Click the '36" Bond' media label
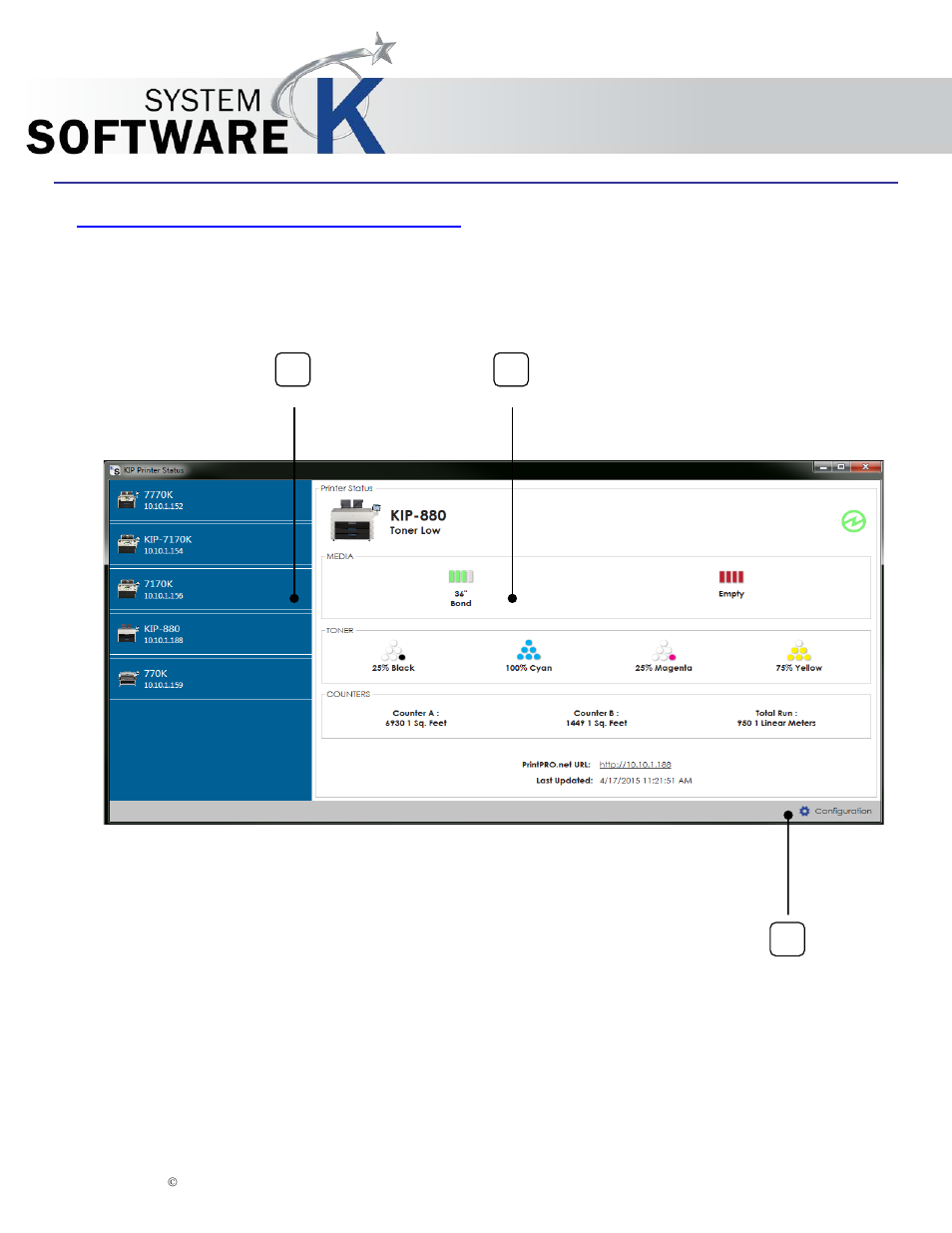Viewport: 952px width, 1233px height. 461,598
